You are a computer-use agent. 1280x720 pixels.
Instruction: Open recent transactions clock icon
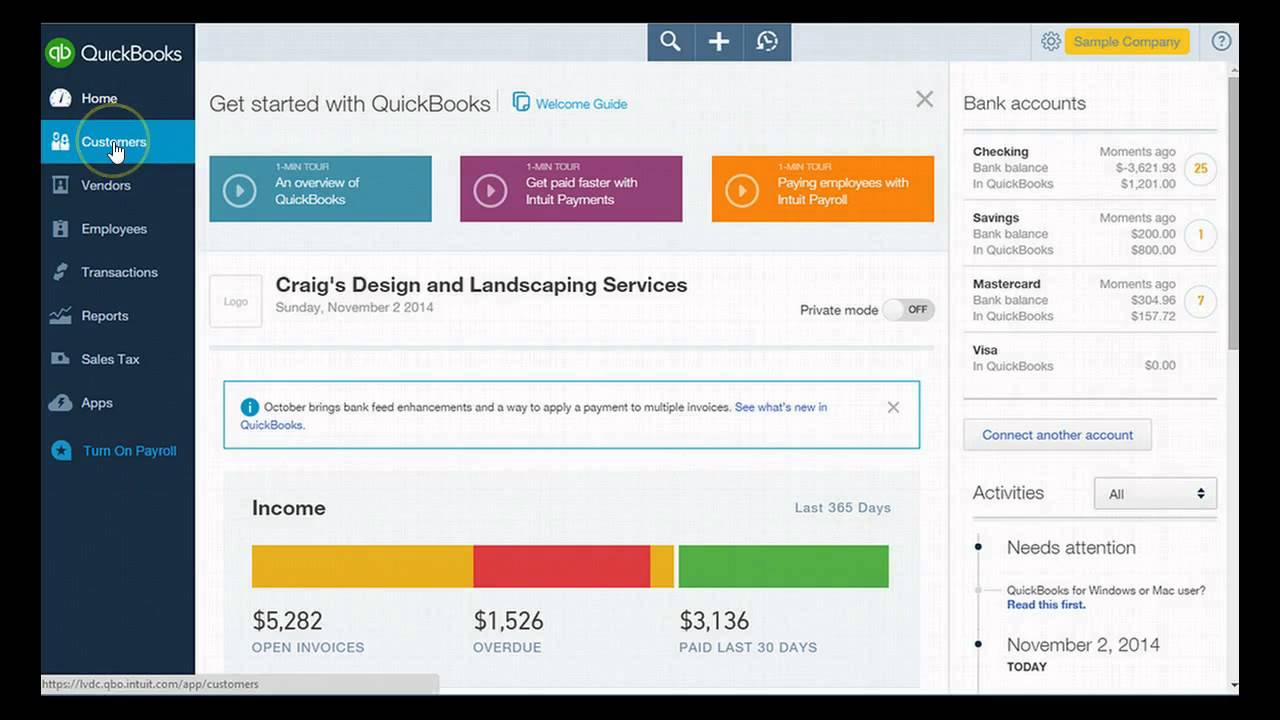[767, 42]
